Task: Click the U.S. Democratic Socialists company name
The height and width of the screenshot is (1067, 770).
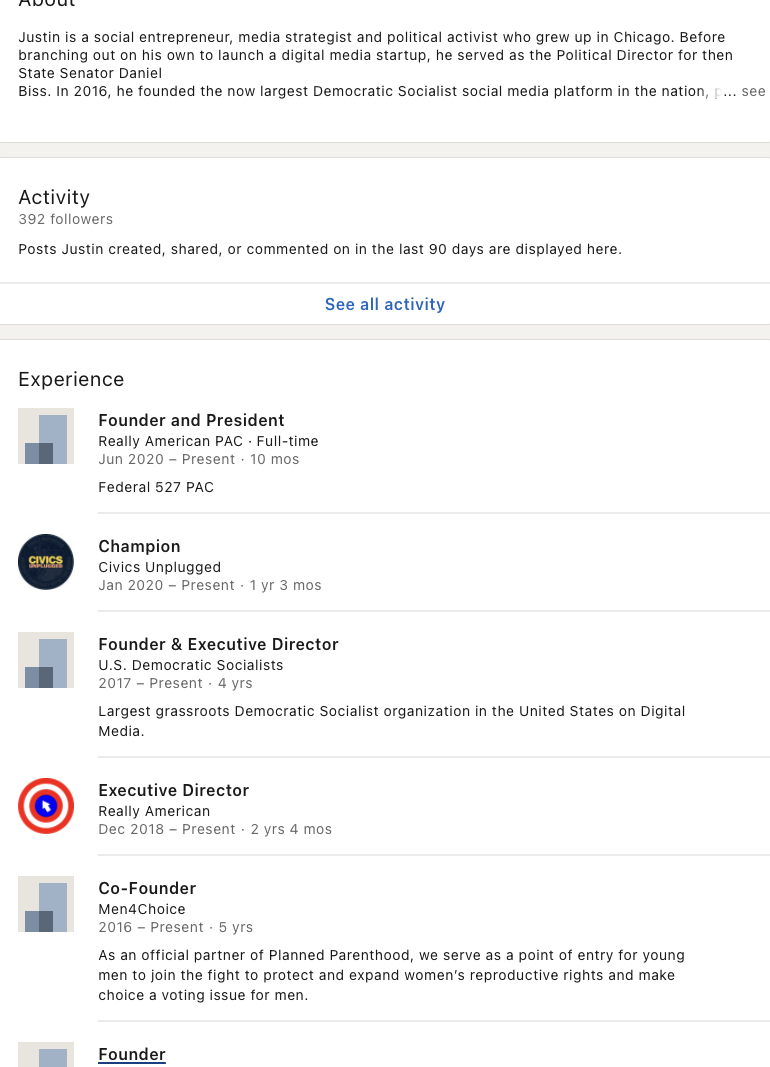Action: click(190, 665)
